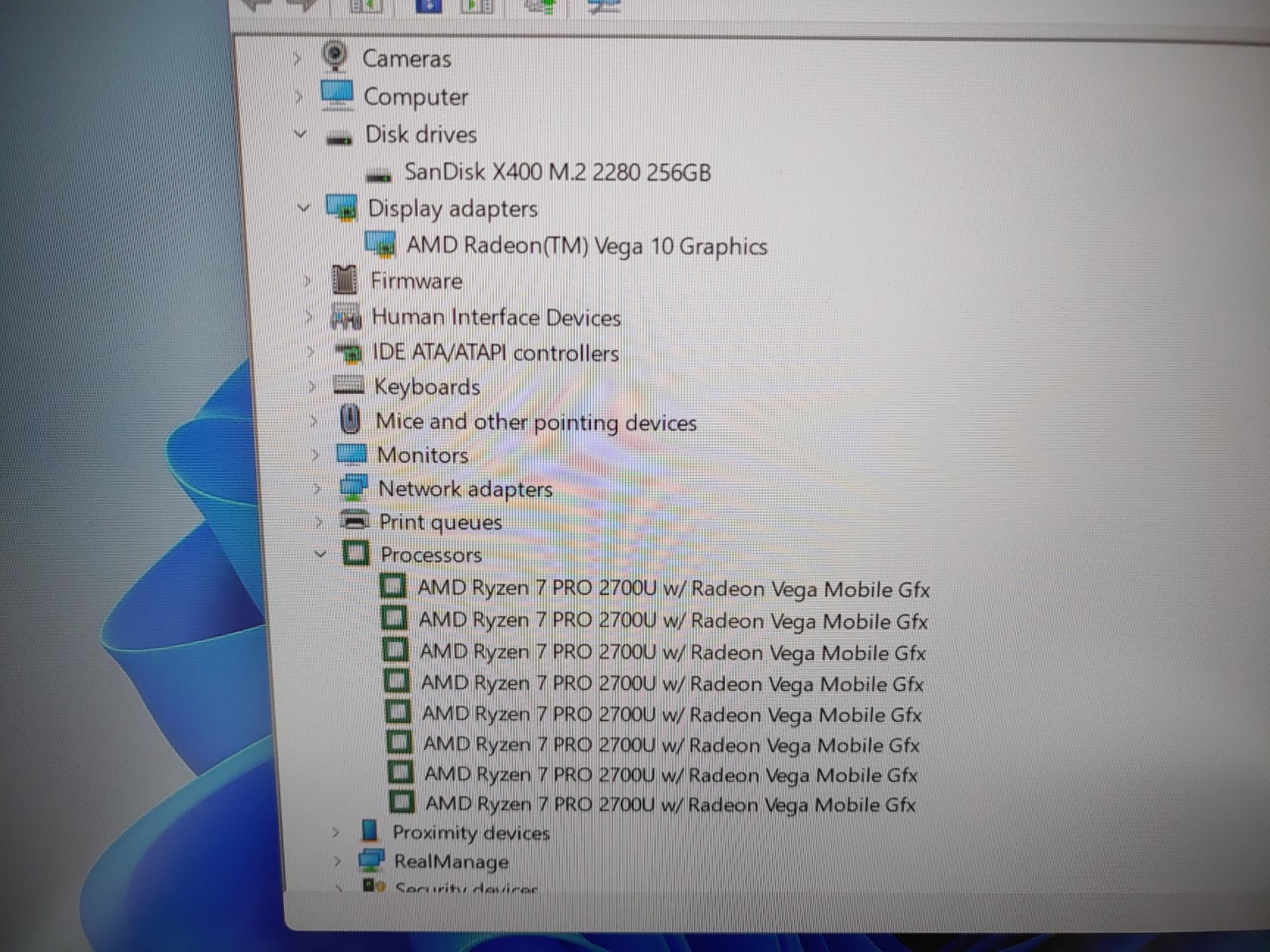Collapse the Processors category
1270x952 pixels.
[321, 554]
